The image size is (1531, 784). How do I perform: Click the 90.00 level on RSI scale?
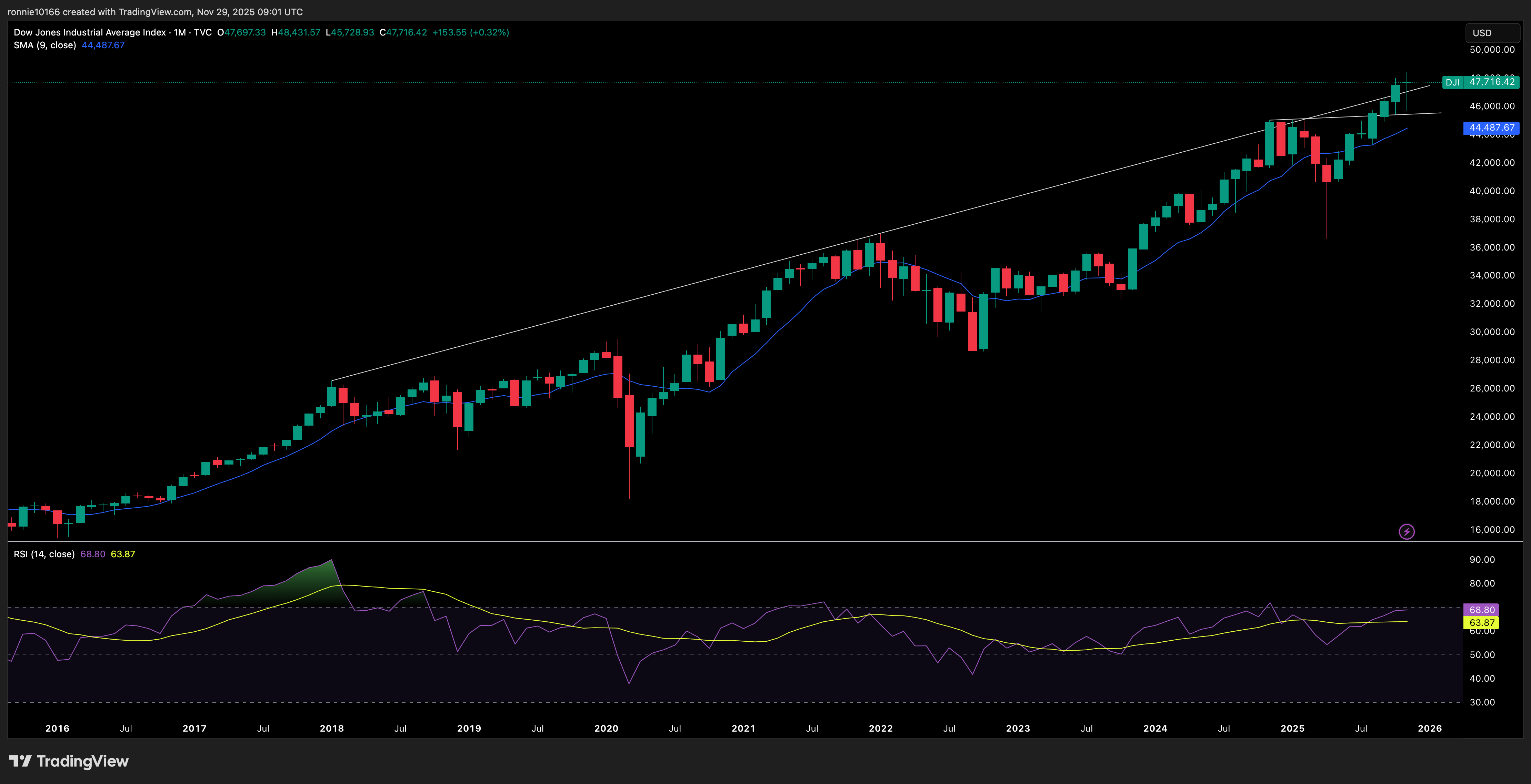1482,560
